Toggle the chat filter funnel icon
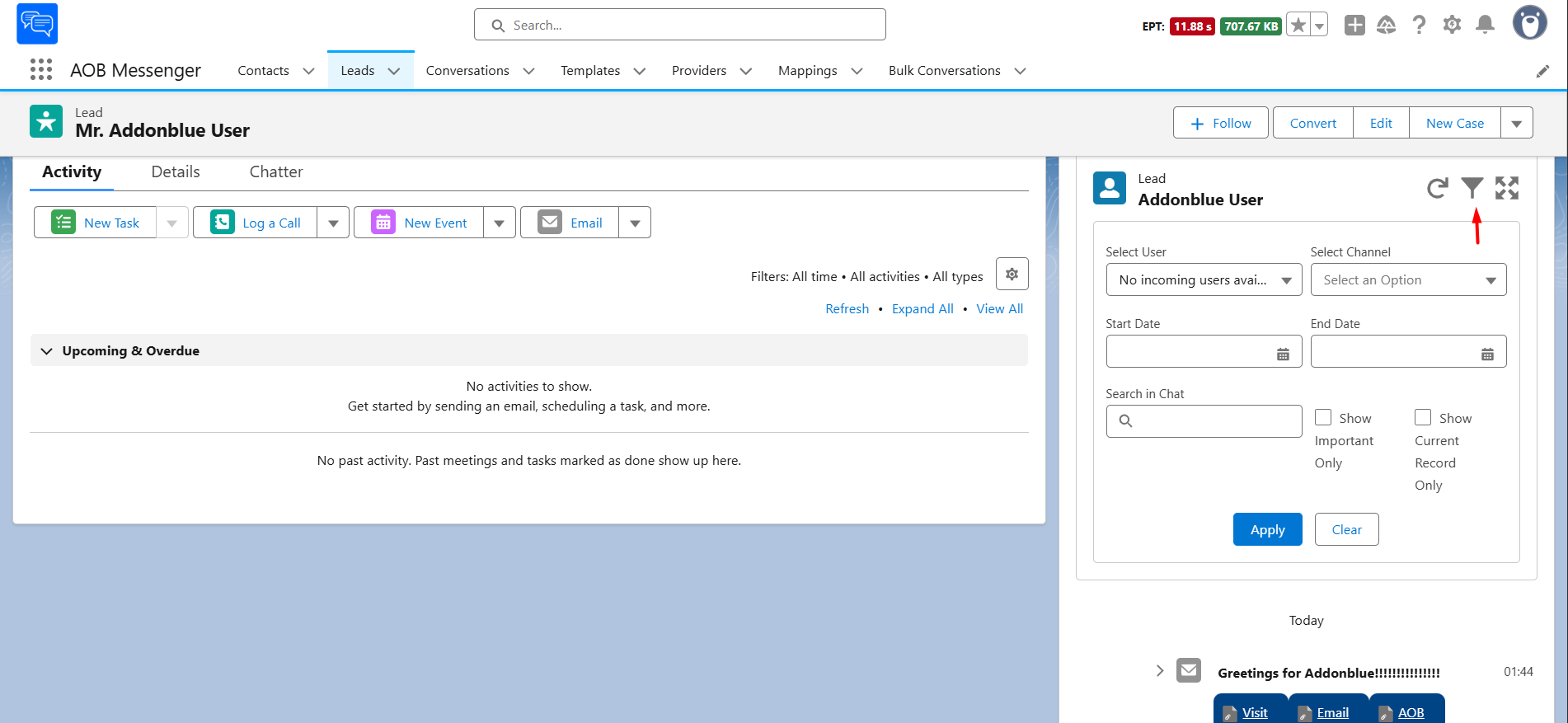This screenshot has height=723, width=1568. coord(1472,188)
